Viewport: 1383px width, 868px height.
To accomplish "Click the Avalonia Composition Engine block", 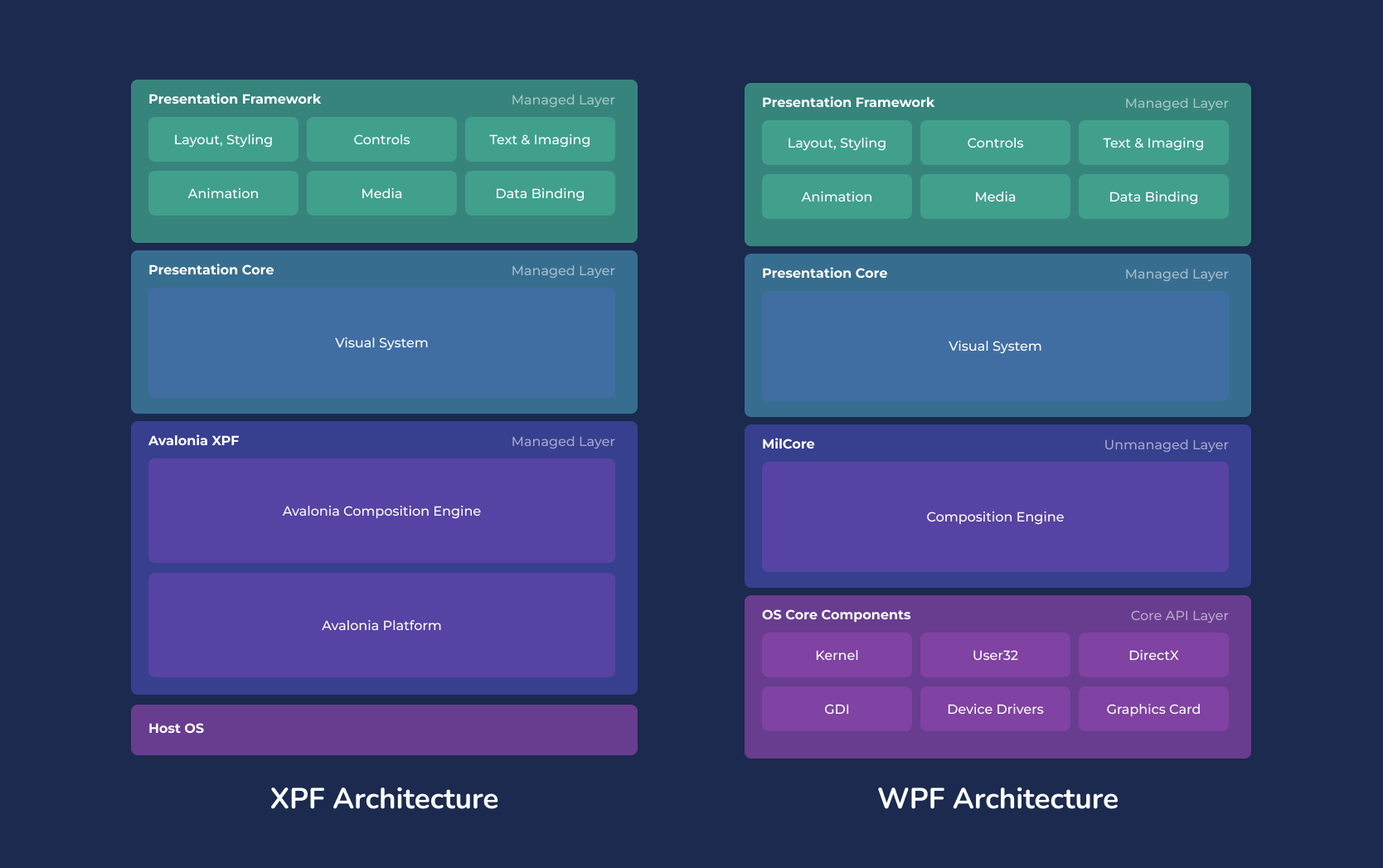I will pos(381,511).
